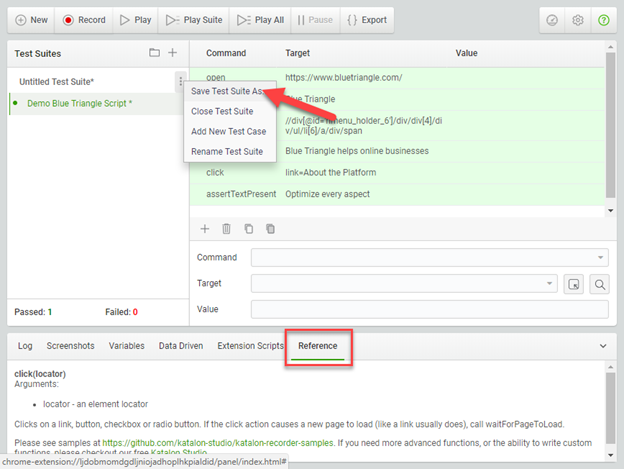
Task: Select 'Optimize every aspect' target cell
Action: tap(327, 194)
